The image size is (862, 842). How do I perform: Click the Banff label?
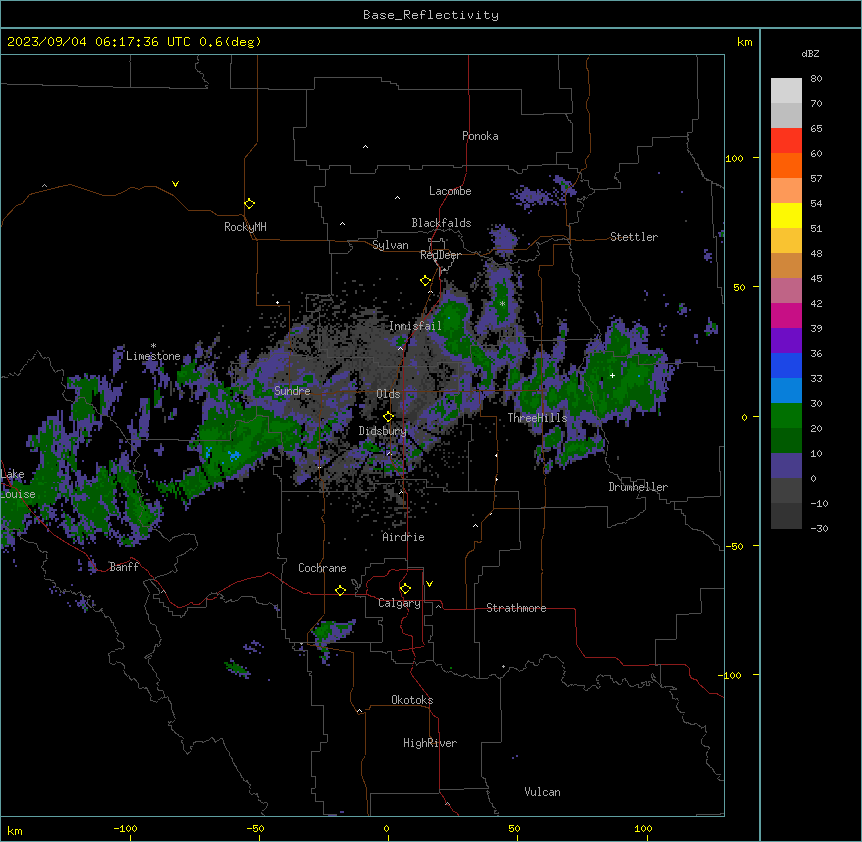124,567
